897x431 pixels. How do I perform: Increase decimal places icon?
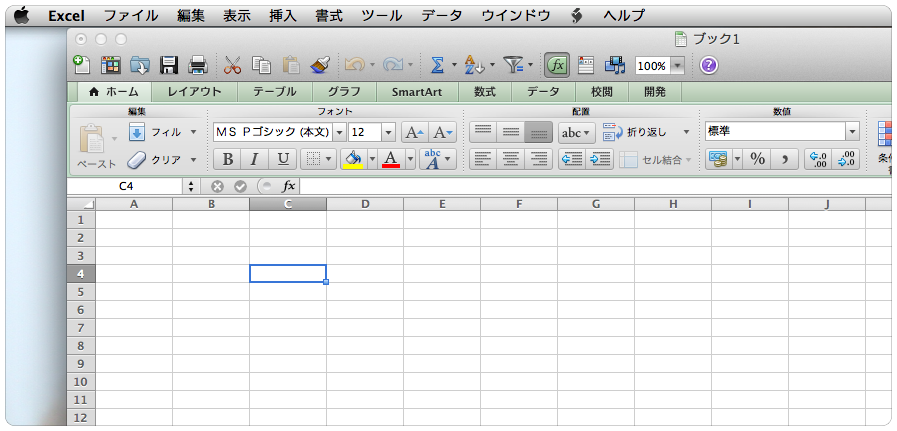tap(817, 159)
